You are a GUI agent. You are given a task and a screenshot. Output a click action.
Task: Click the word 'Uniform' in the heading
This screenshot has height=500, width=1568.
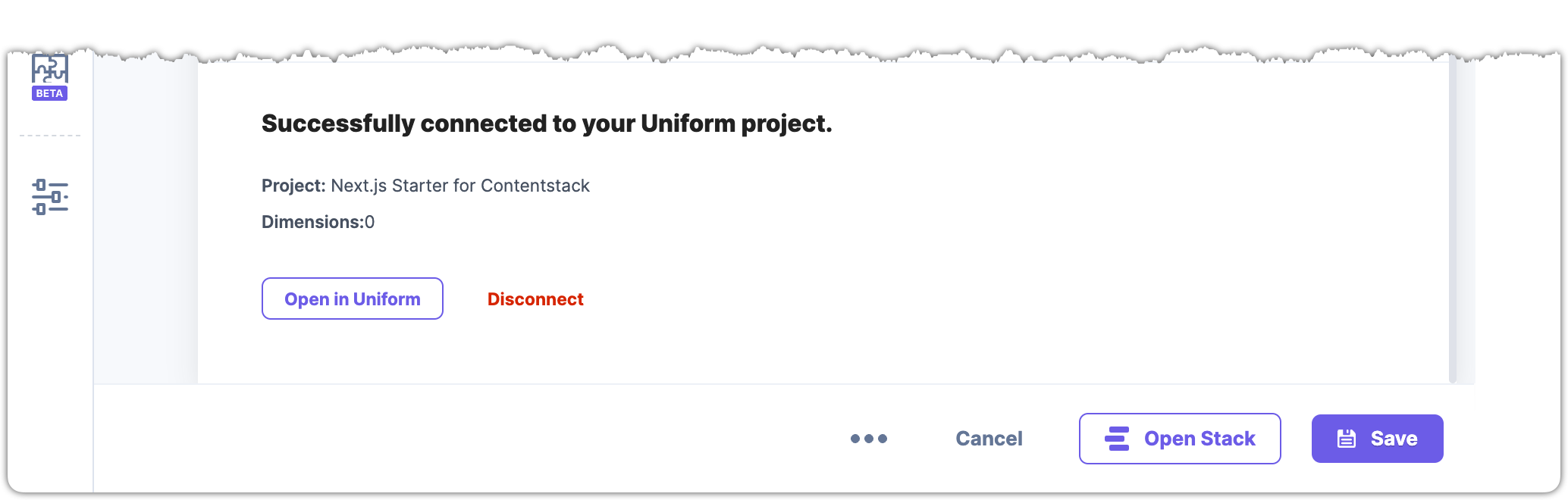[688, 123]
